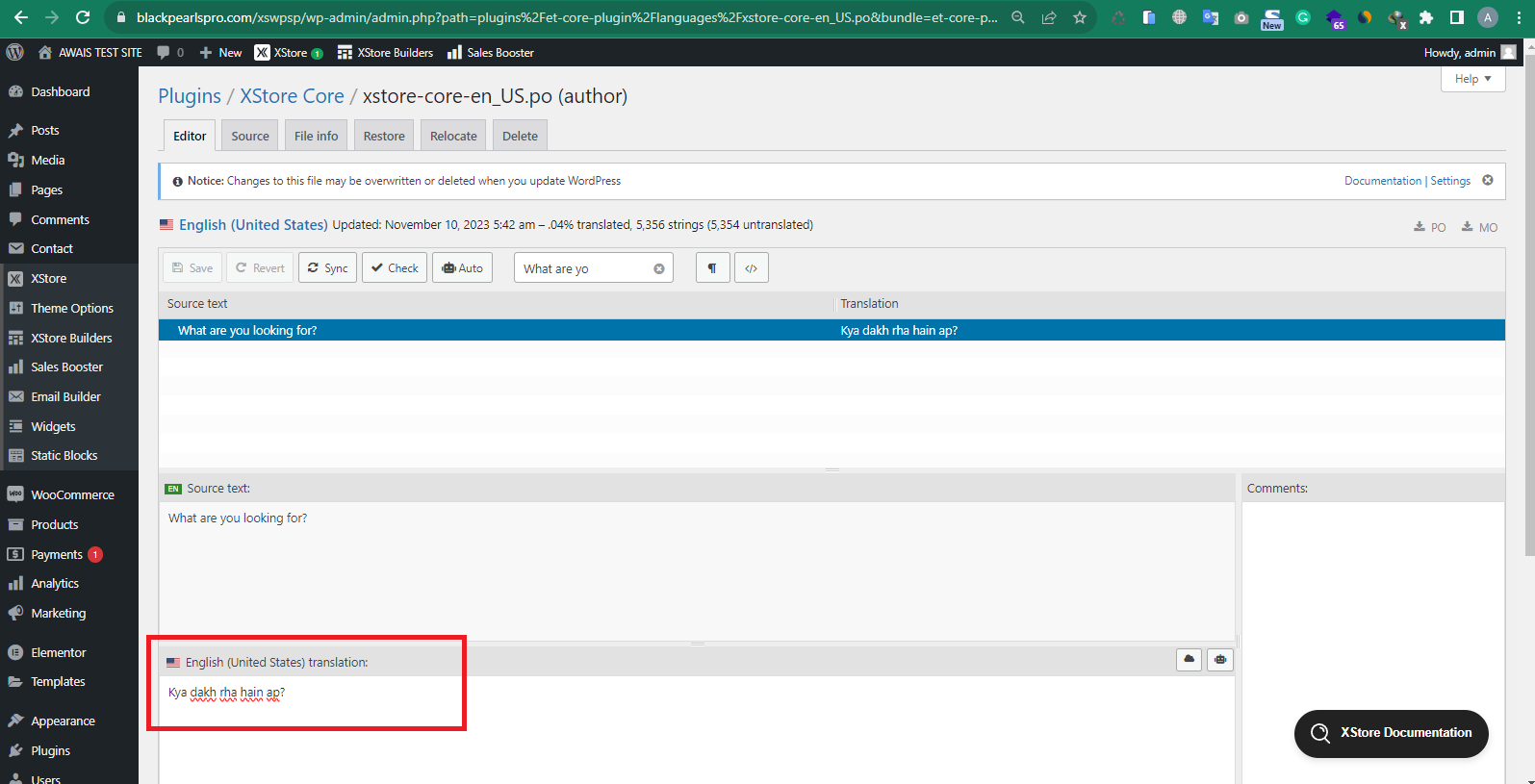Open the New content menu

coord(220,53)
